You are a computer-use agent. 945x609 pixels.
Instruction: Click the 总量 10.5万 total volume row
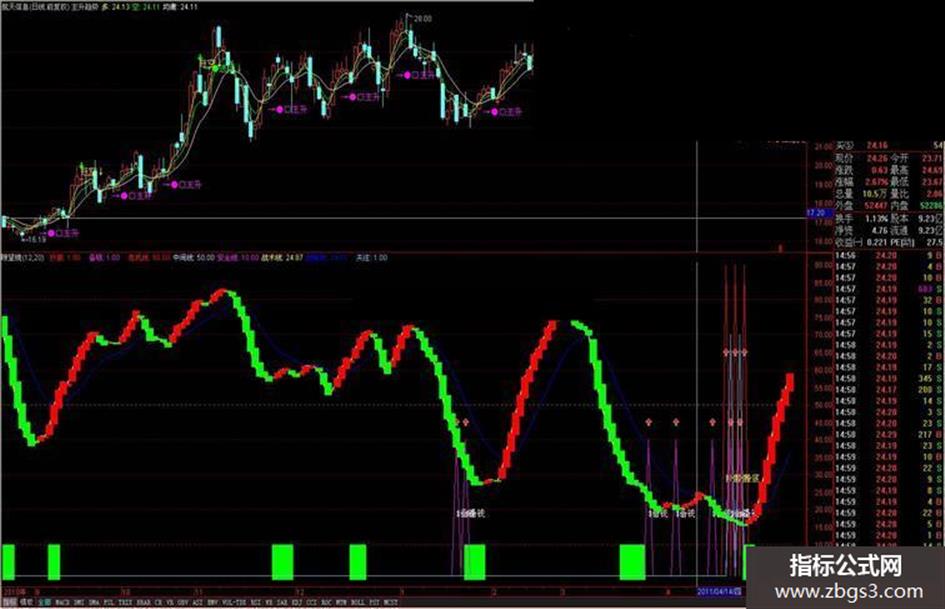point(861,194)
